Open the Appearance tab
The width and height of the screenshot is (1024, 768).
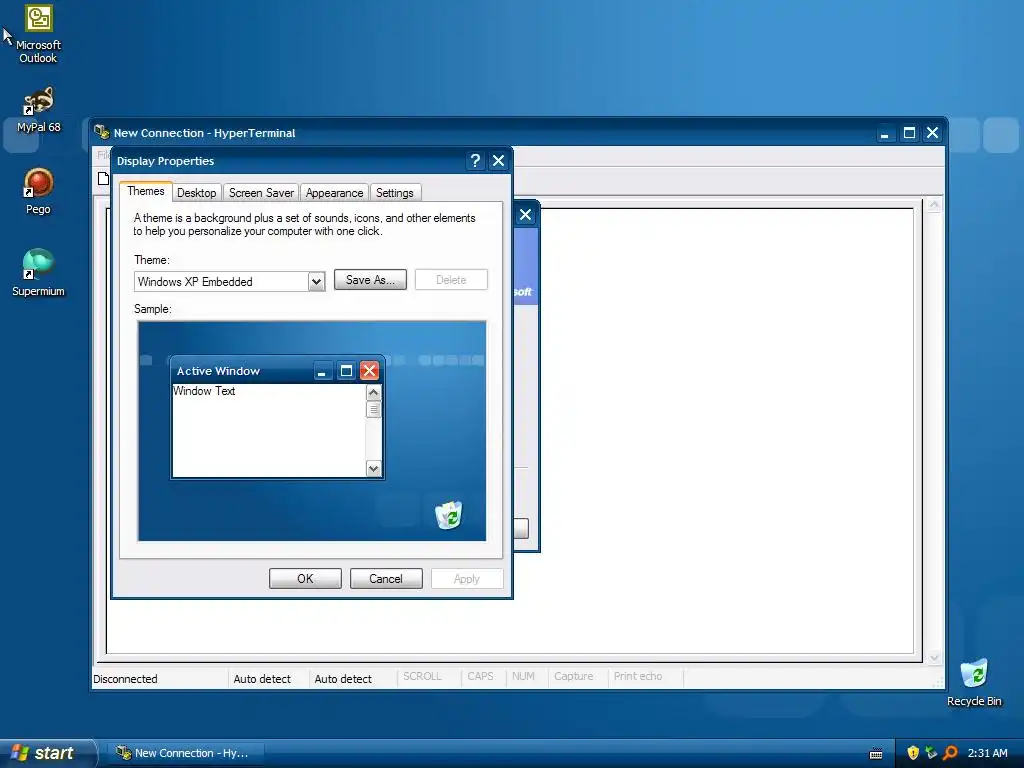point(334,193)
